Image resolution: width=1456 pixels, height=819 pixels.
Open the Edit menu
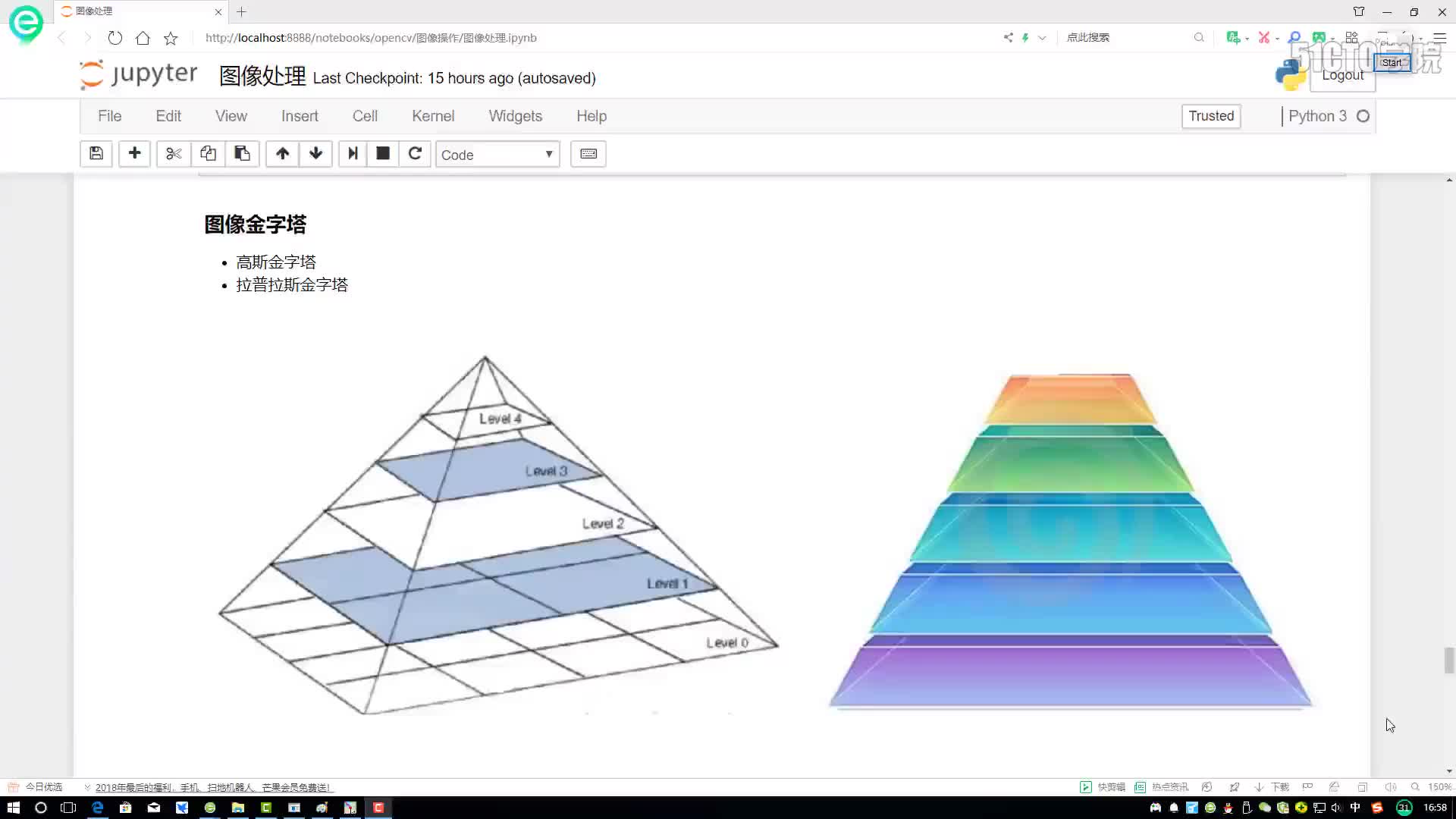coord(168,116)
